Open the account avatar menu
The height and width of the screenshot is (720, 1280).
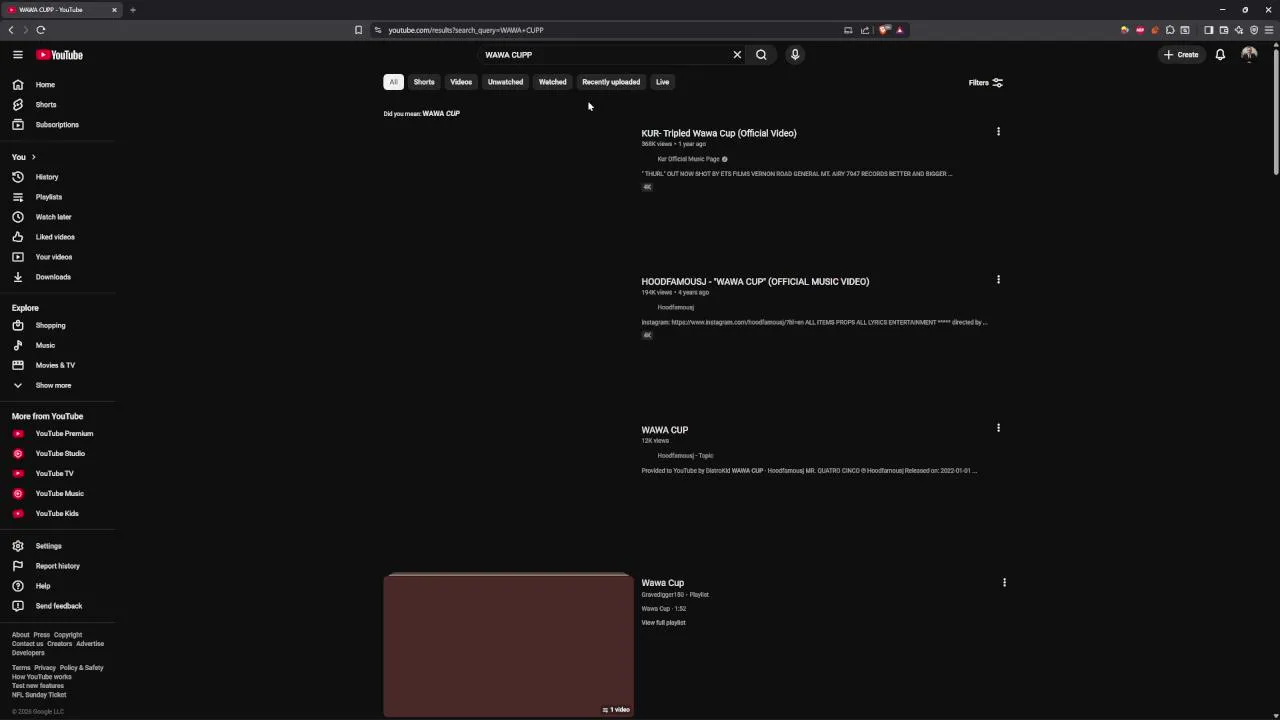coord(1249,55)
